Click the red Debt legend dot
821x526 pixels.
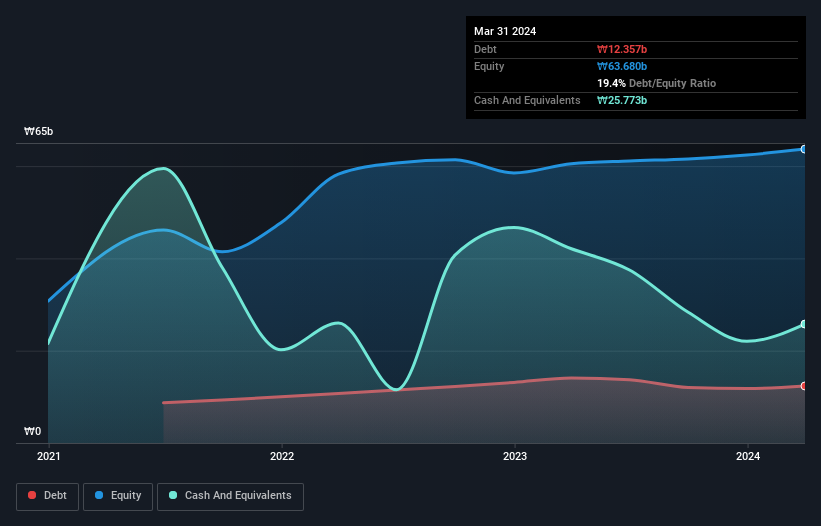click(32, 495)
